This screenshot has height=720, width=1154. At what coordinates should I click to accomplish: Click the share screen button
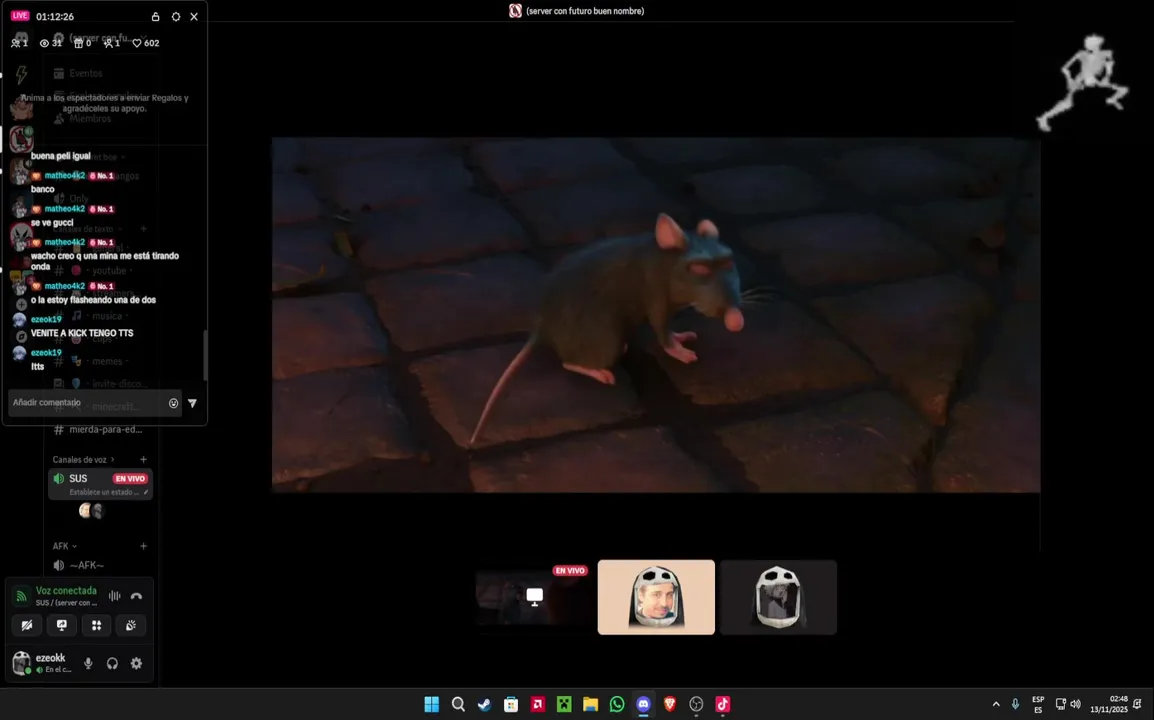point(62,625)
